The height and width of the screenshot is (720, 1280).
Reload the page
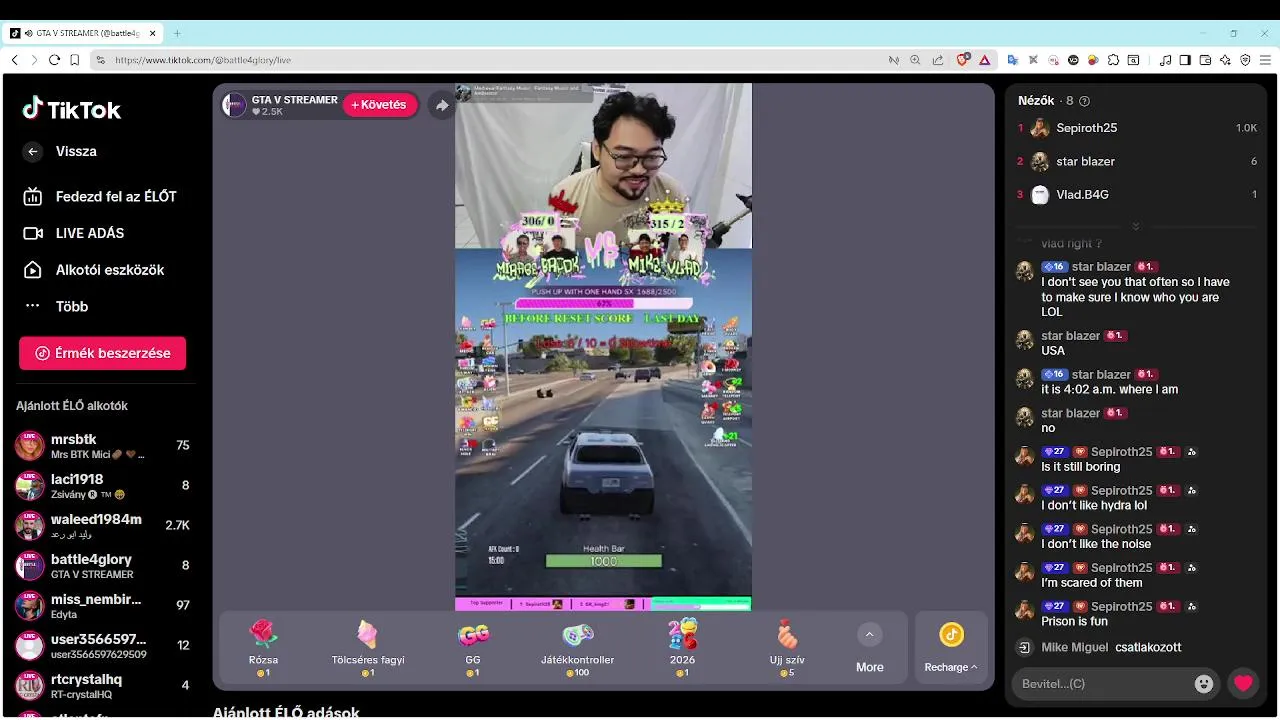(54, 60)
